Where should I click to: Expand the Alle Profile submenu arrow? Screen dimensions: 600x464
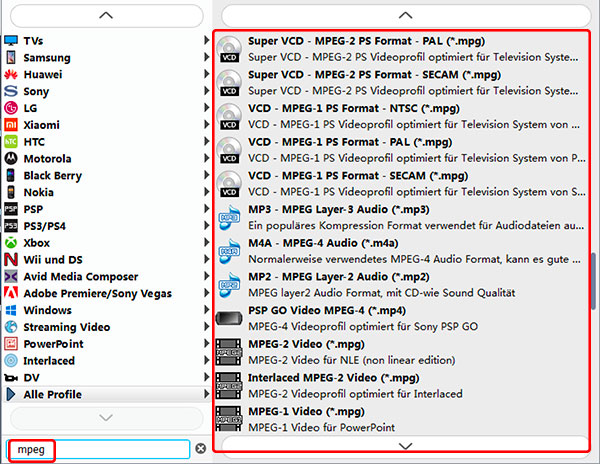click(206, 394)
